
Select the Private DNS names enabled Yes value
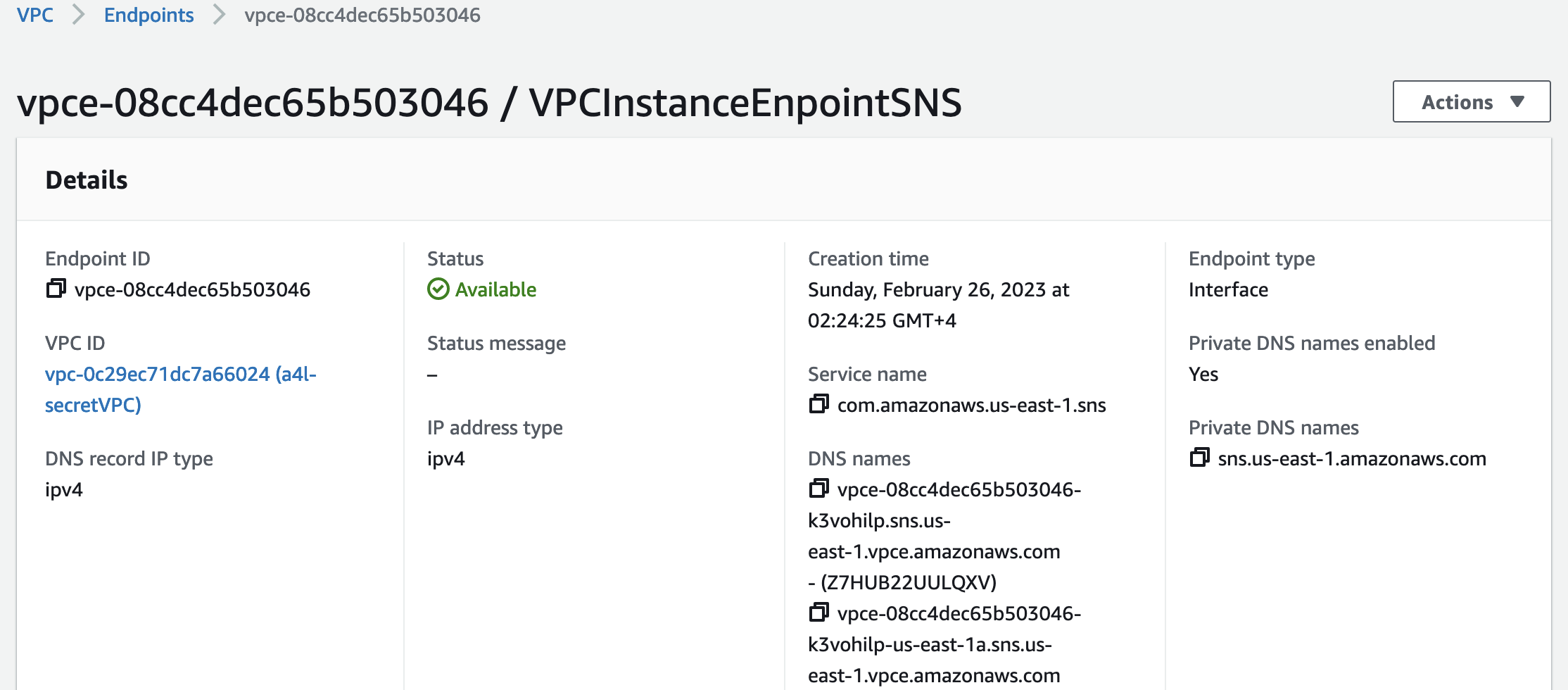[x=1203, y=374]
